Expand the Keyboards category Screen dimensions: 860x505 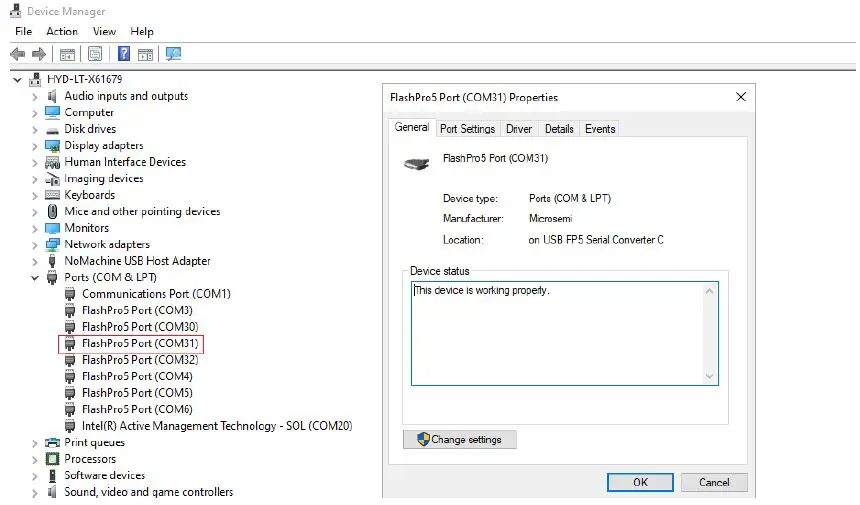[x=35, y=196]
